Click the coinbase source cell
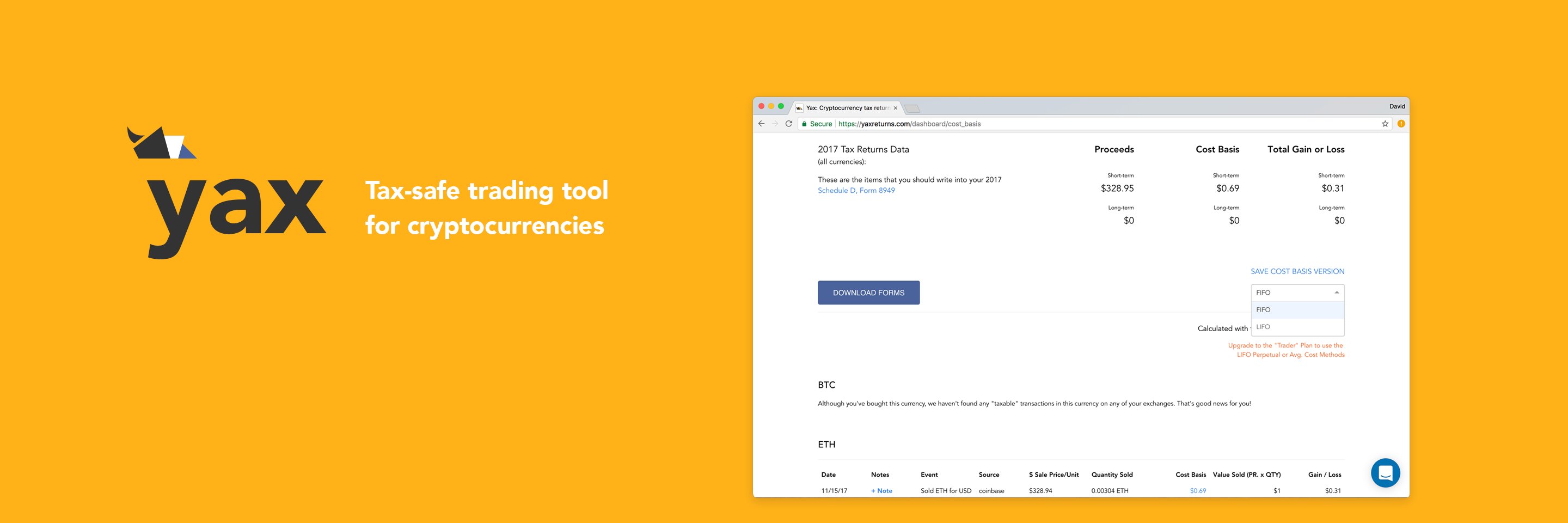The width and height of the screenshot is (1568, 523). [991, 491]
